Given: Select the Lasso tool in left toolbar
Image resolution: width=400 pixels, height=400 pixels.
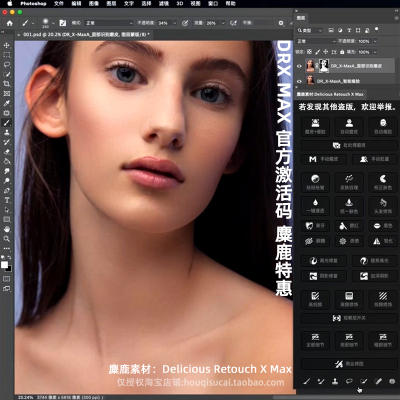Looking at the screenshot, I should pos(6,64).
